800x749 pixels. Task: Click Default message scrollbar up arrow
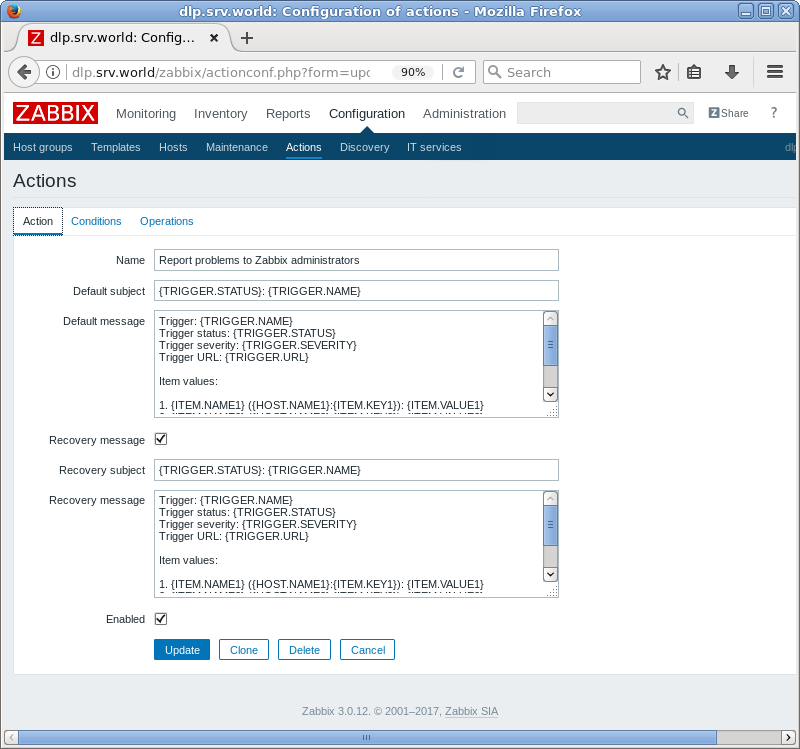(551, 318)
